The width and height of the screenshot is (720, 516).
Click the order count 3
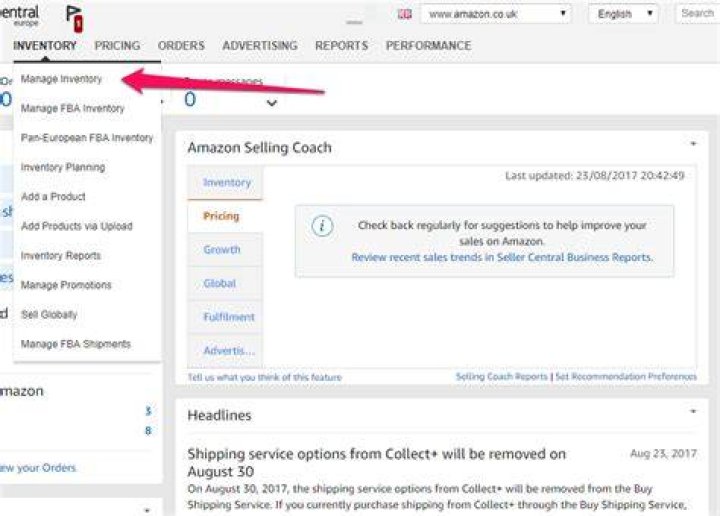148,411
